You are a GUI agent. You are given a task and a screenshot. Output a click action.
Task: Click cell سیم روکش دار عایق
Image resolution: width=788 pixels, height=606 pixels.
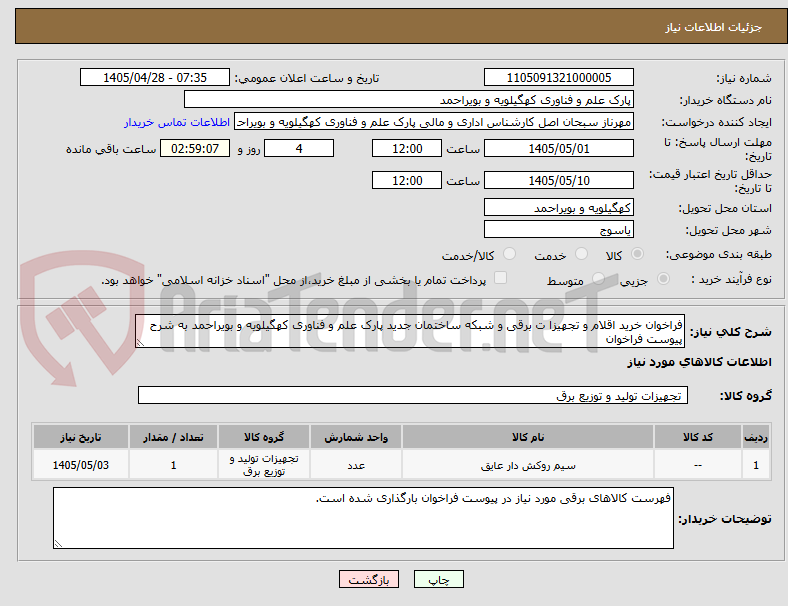tap(528, 465)
